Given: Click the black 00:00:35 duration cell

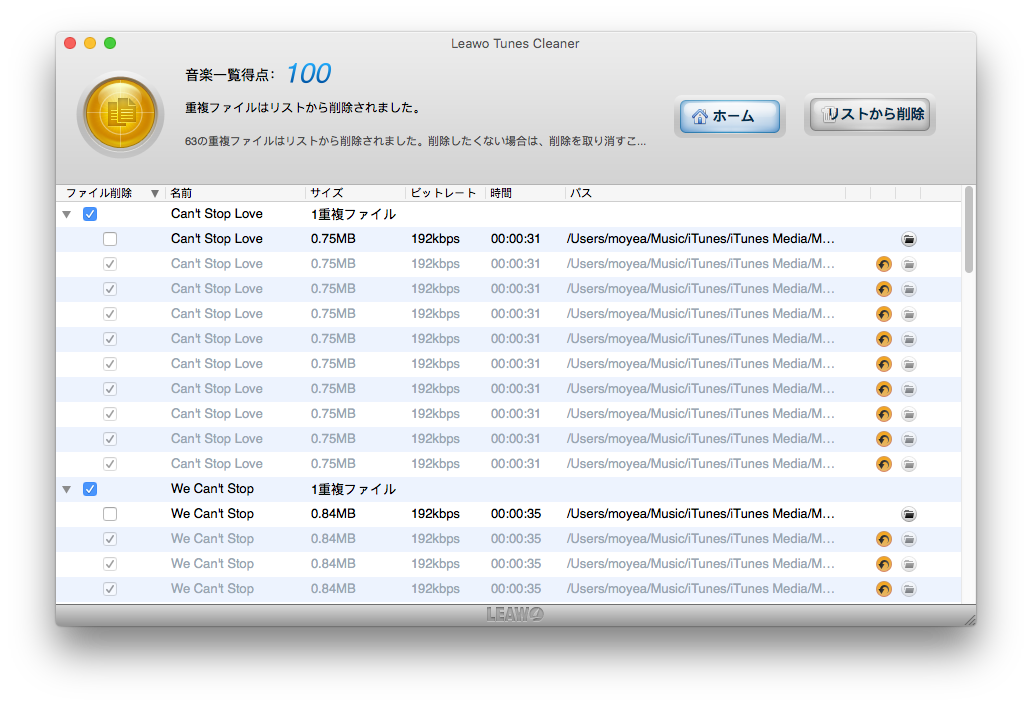Looking at the screenshot, I should 515,514.
